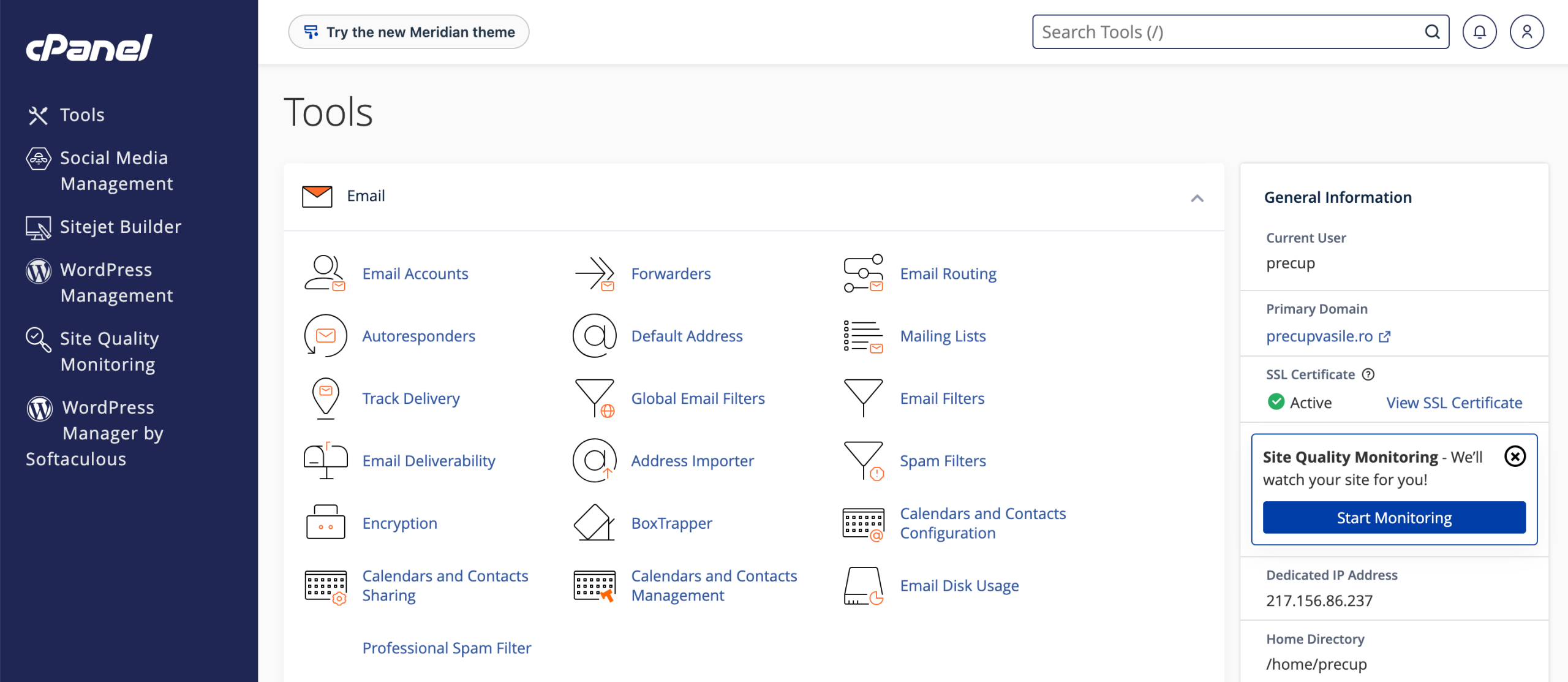Screen dimensions: 1568x682
Task: Click the cPanel logo
Action: [x=89, y=47]
